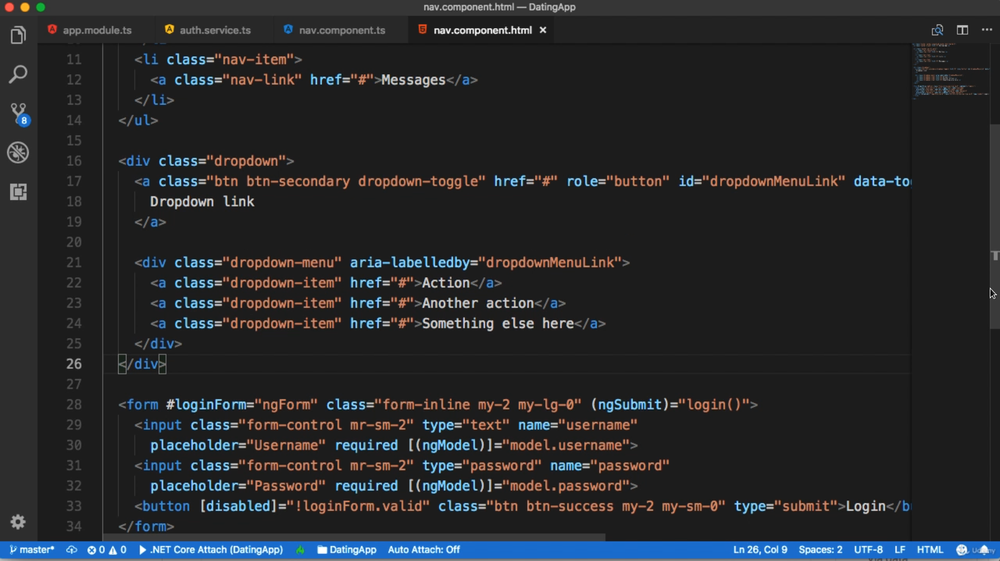Click the vertical scrollbar of the editor

coord(995,200)
